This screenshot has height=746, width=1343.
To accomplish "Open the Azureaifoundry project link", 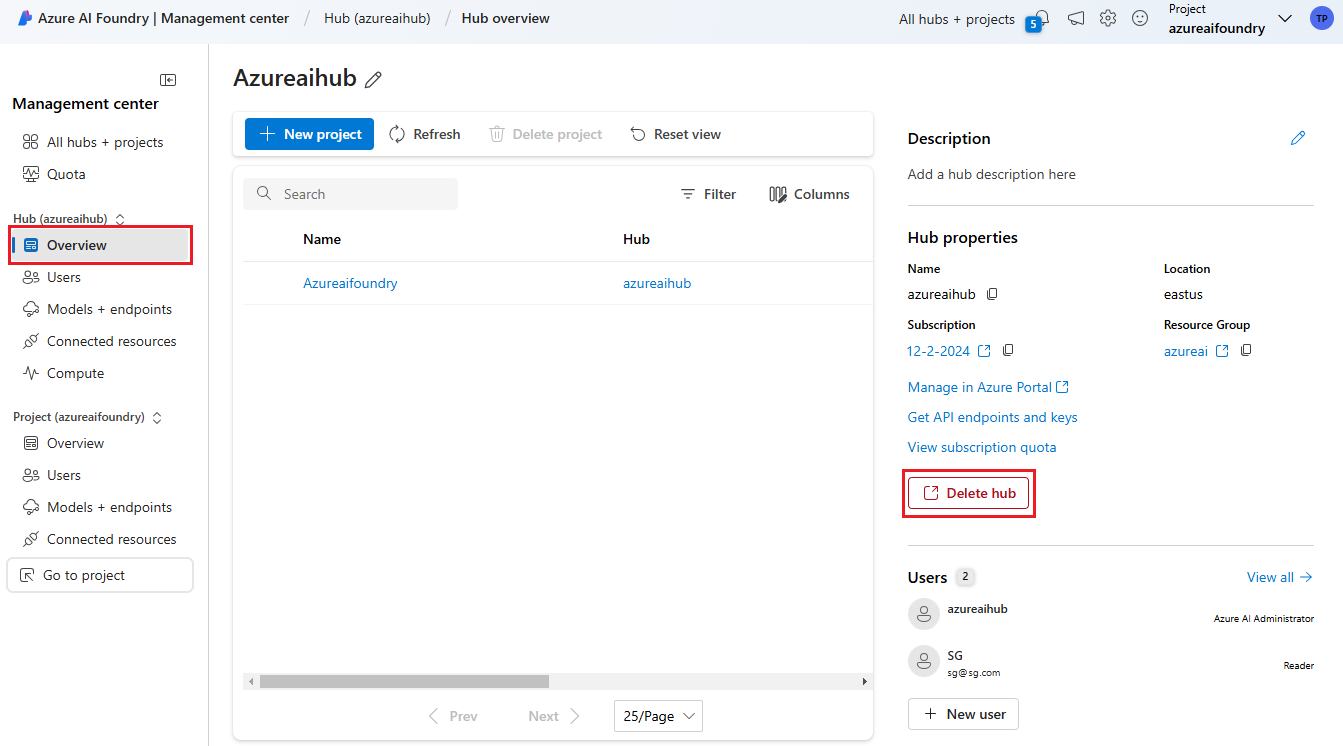I will [350, 283].
